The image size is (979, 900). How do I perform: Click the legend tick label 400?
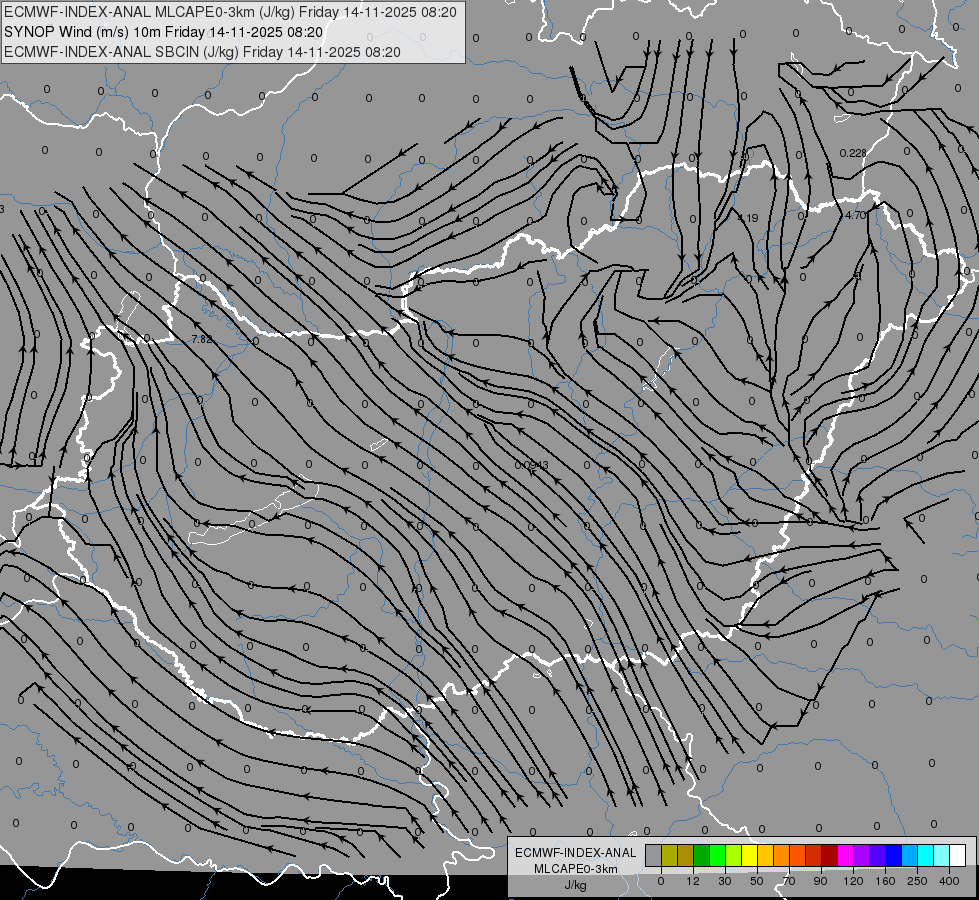click(949, 881)
